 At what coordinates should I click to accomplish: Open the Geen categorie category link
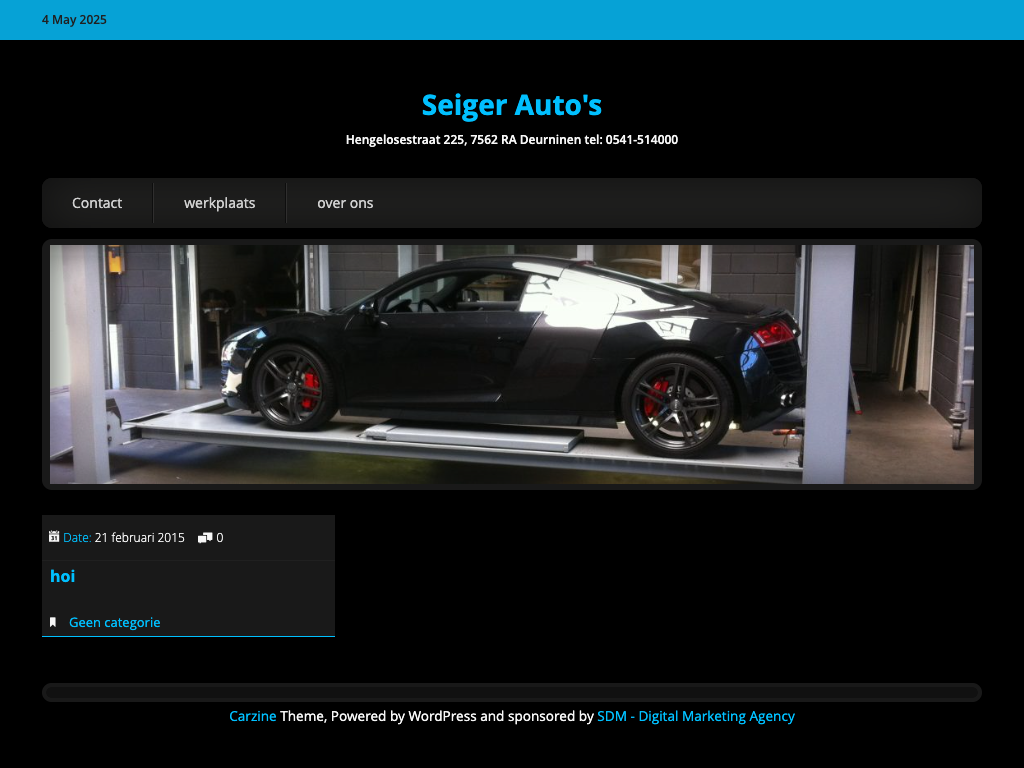coord(114,623)
